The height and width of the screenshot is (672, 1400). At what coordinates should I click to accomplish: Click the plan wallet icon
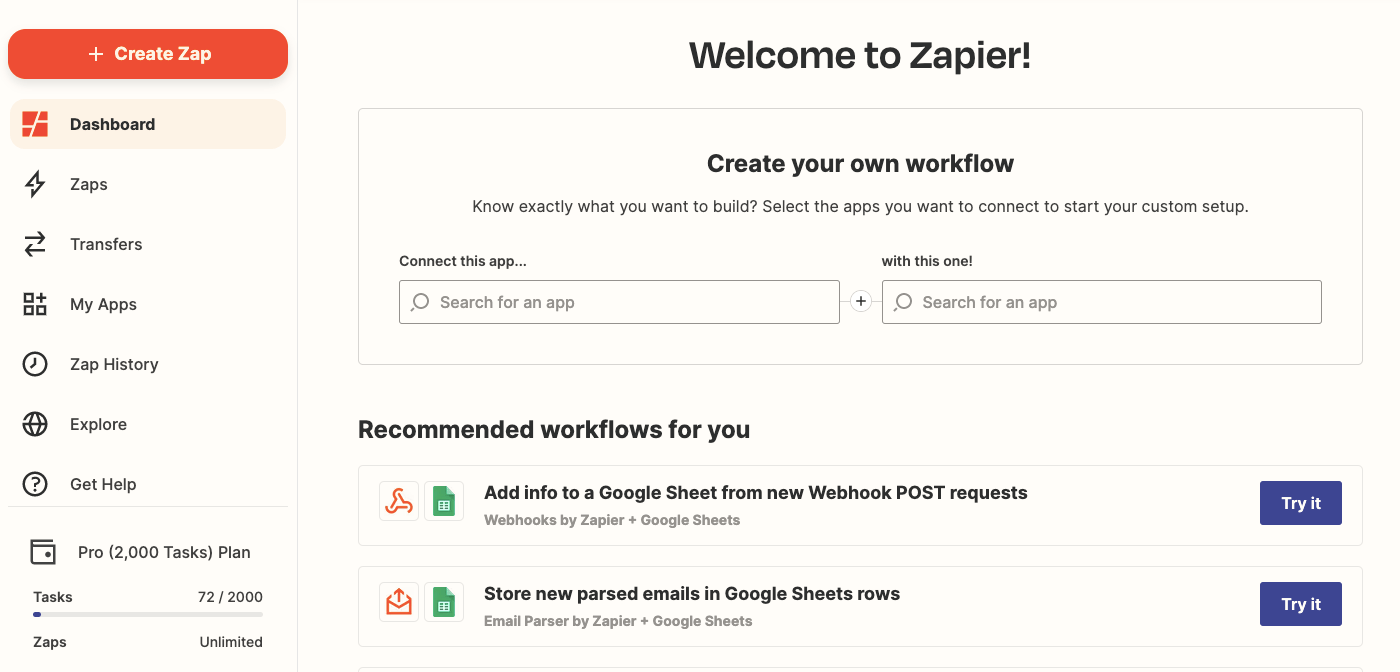pos(43,552)
